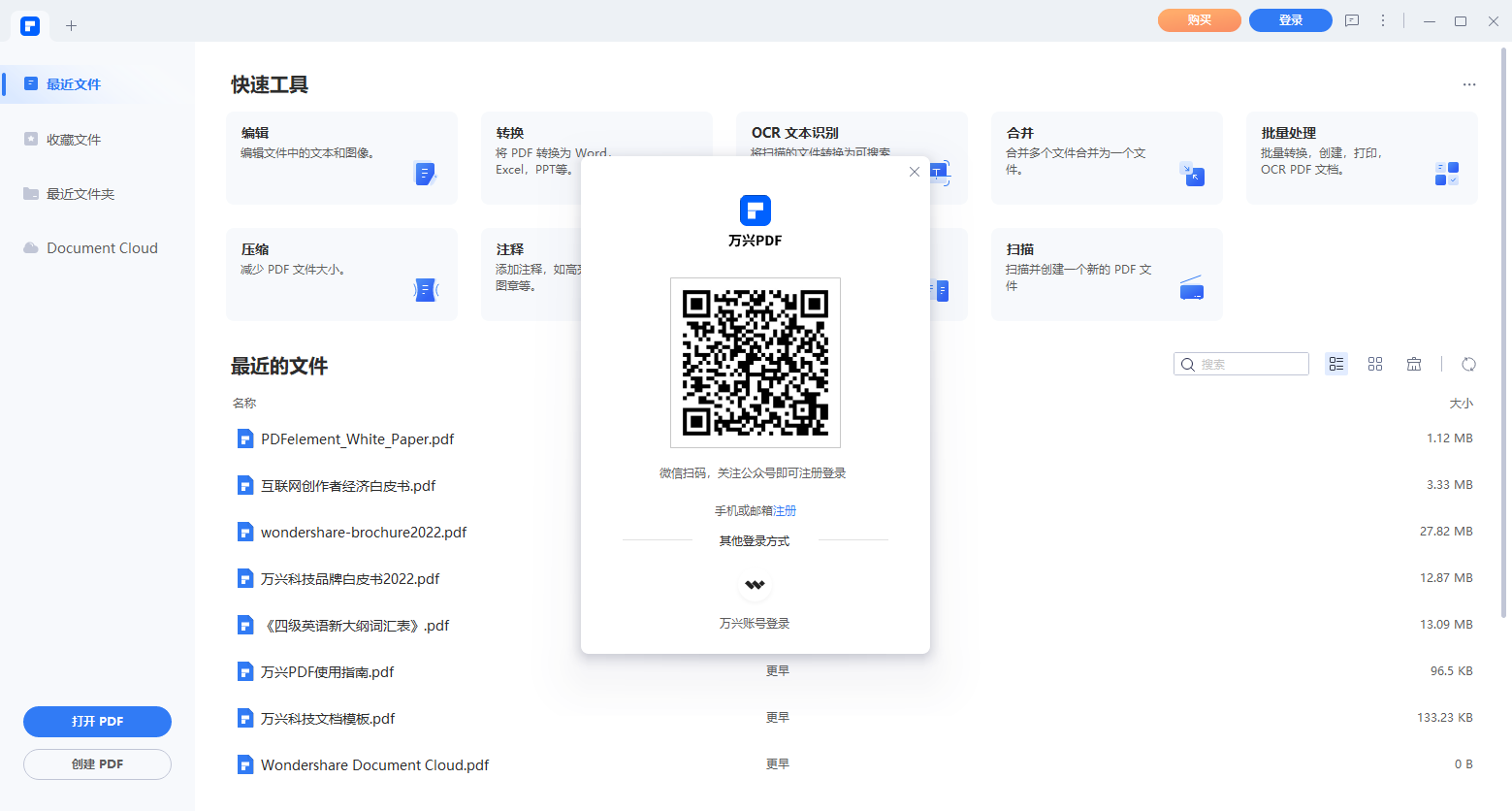This screenshot has width=1512, height=811.
Task: Close the login QR code dialog
Action: pos(914,172)
